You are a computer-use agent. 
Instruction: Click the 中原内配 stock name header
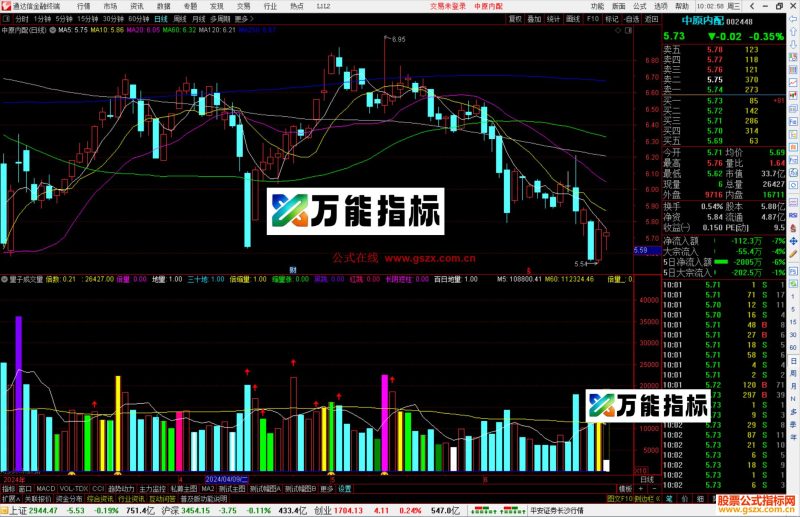coord(703,21)
